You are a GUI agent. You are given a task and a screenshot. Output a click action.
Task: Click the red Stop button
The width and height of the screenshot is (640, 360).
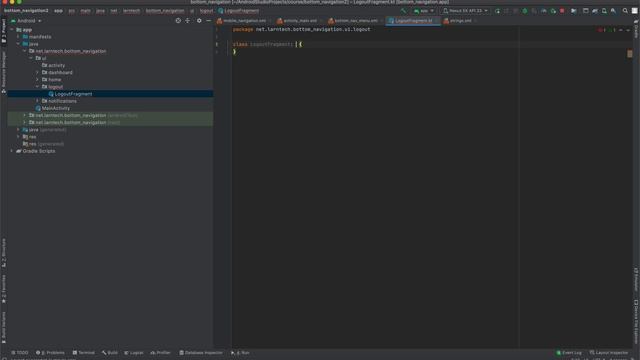tap(562, 11)
